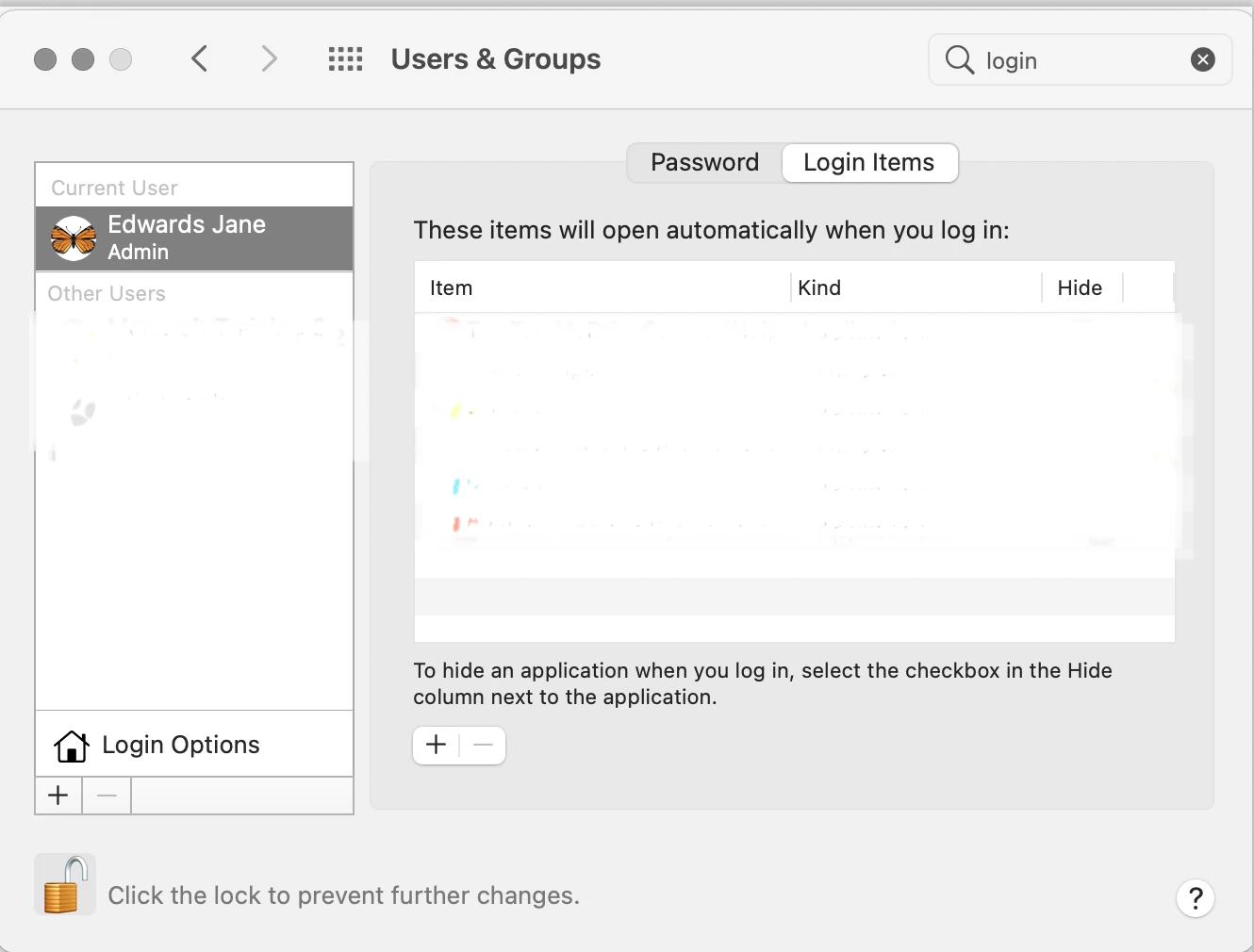Viewport: 1254px width, 952px height.
Task: Click the butterfly user avatar picture
Action: (x=74, y=238)
